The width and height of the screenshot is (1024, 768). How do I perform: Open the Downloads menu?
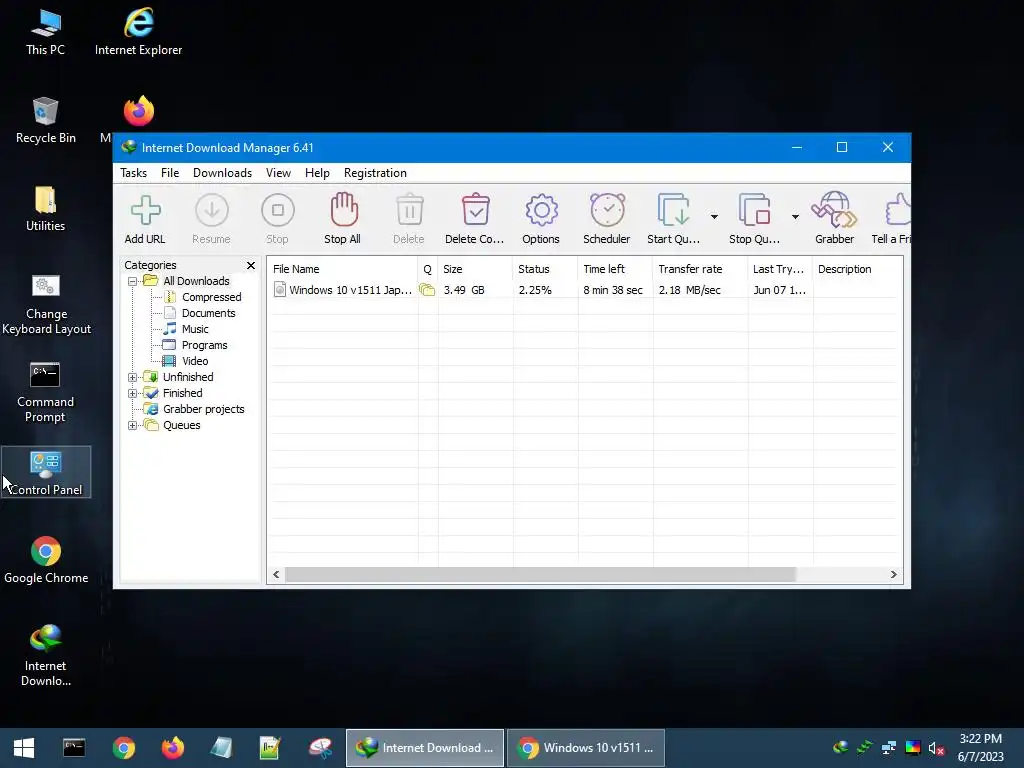[x=222, y=173]
